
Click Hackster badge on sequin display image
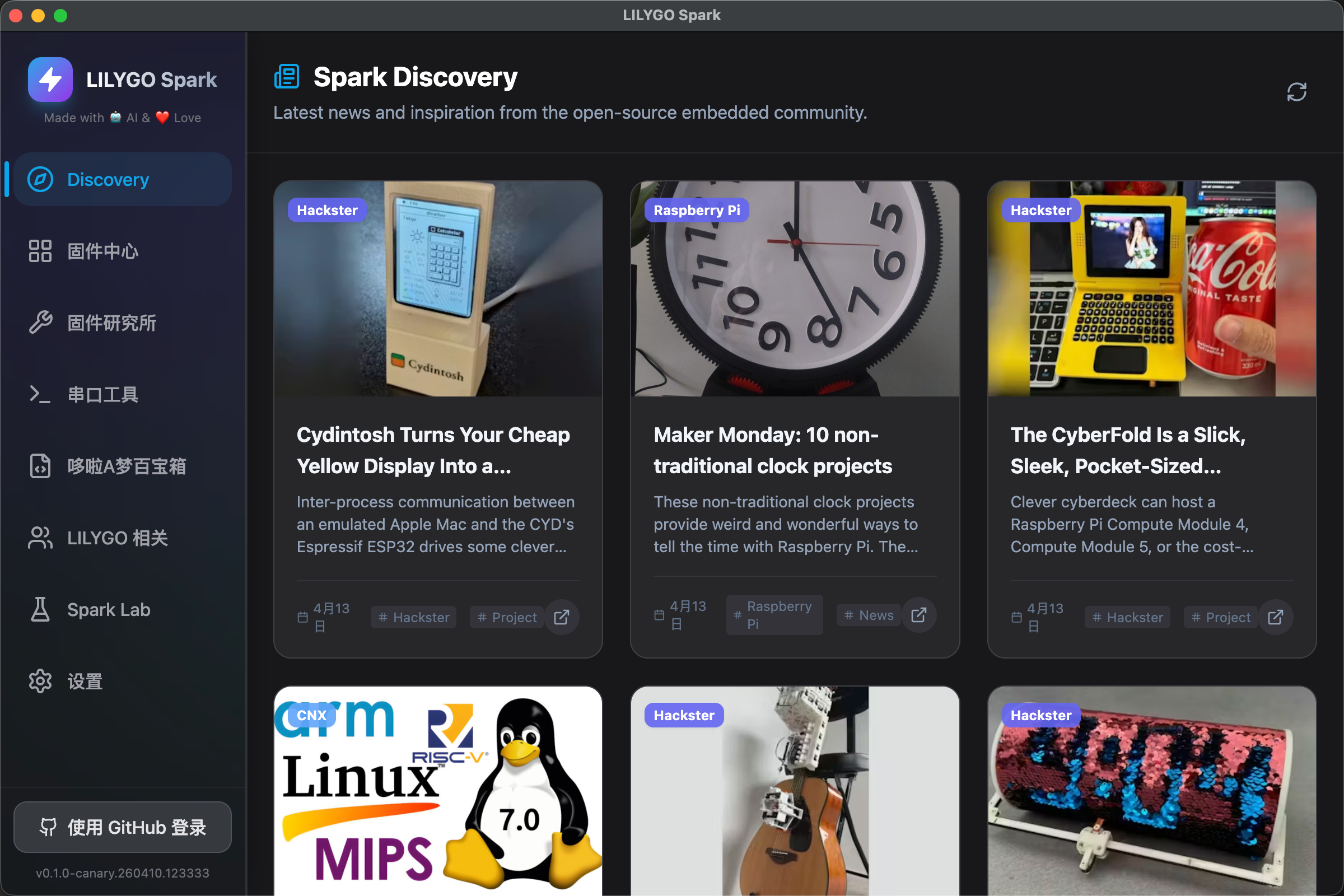[1040, 716]
